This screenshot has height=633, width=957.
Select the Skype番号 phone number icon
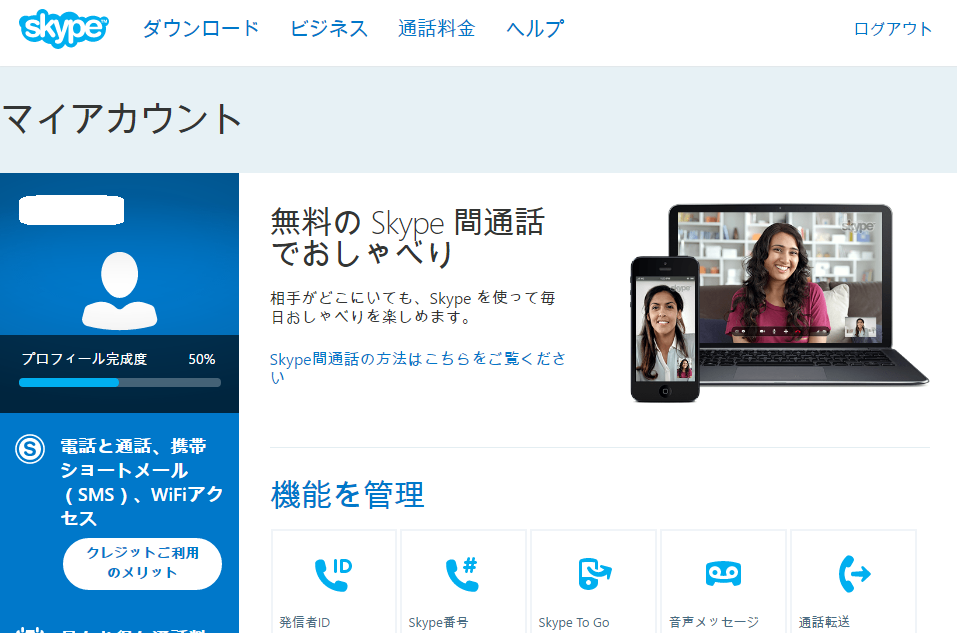(x=462, y=574)
